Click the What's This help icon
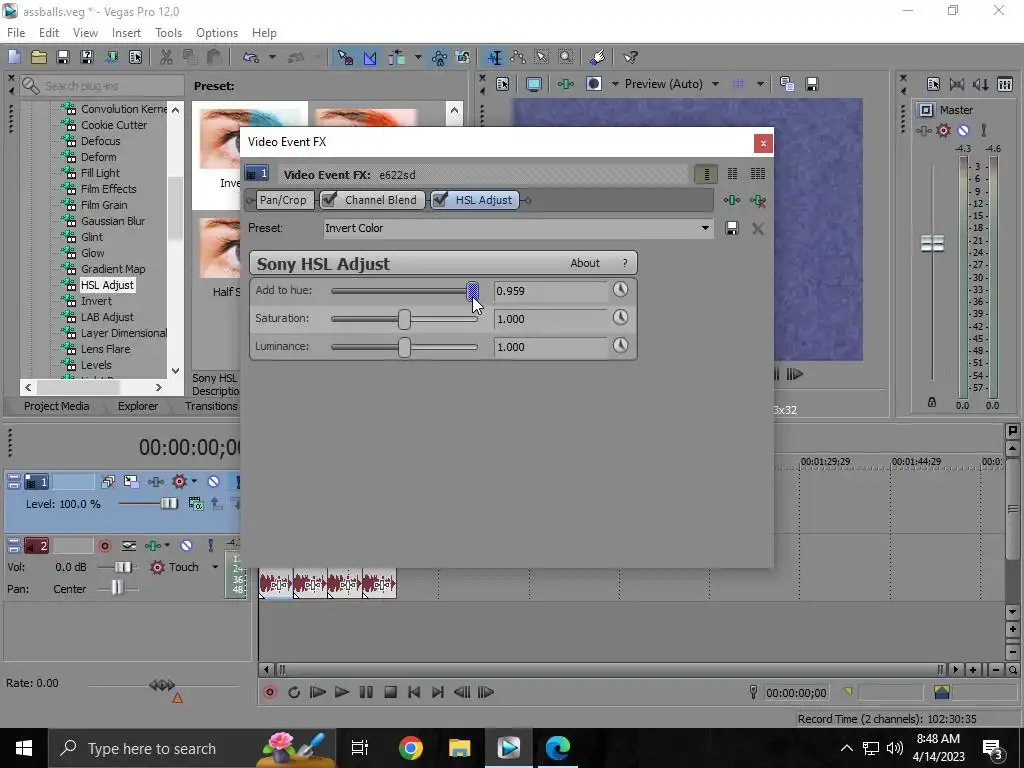This screenshot has width=1024, height=768. [x=630, y=57]
